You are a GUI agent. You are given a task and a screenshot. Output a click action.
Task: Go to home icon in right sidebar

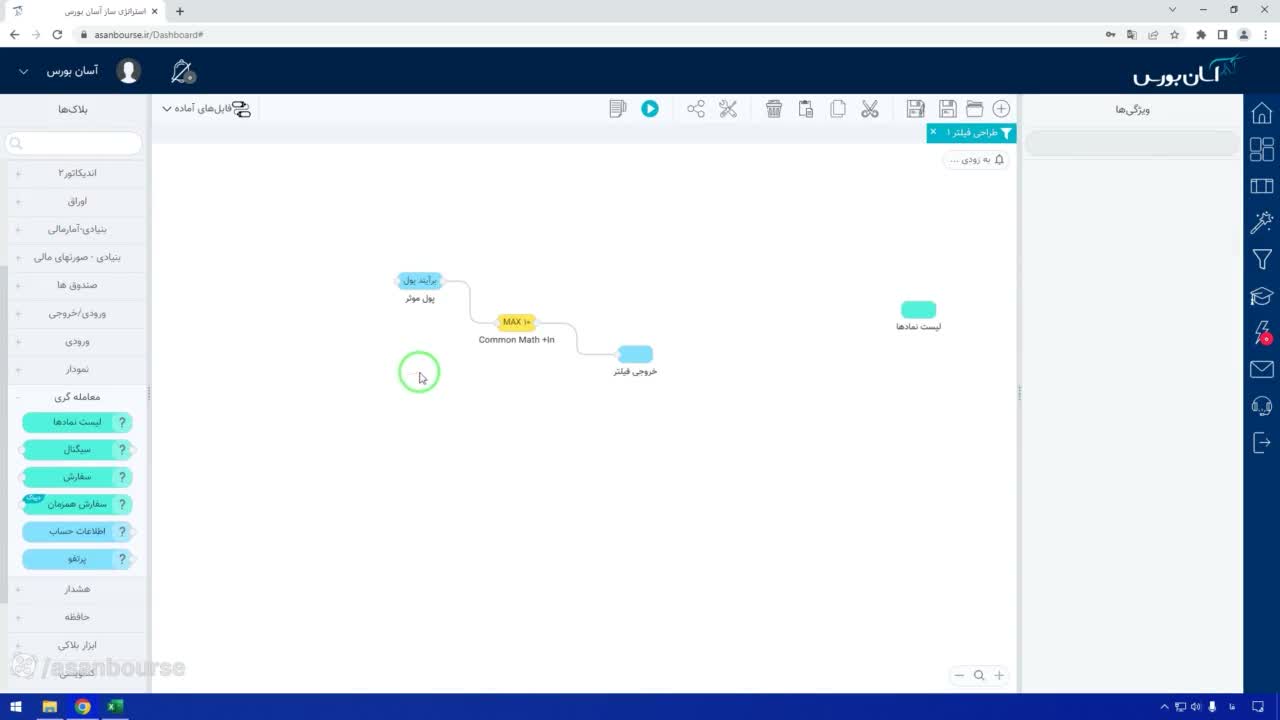pyautogui.click(x=1262, y=112)
